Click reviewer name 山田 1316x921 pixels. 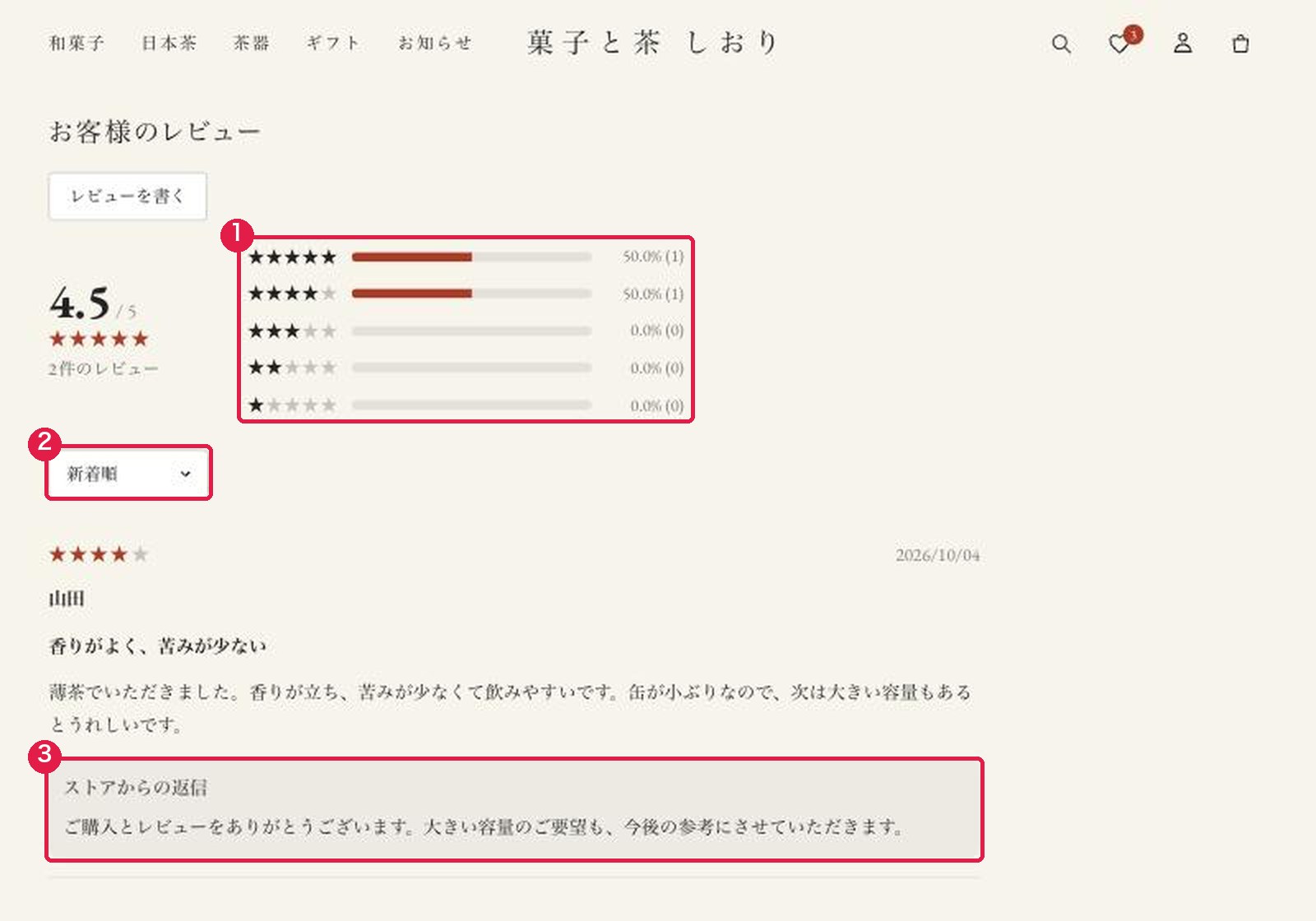click(x=67, y=599)
